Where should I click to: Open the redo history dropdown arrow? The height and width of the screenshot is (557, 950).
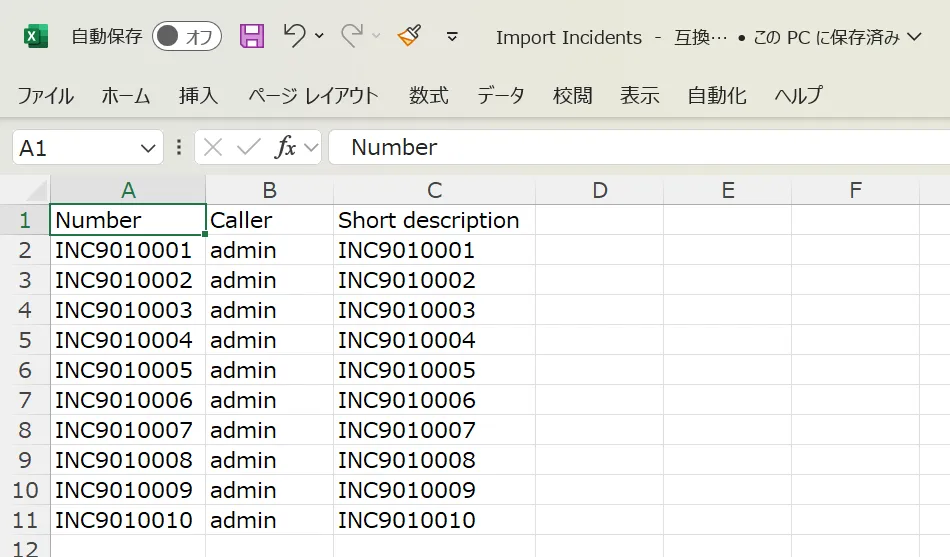pyautogui.click(x=376, y=36)
